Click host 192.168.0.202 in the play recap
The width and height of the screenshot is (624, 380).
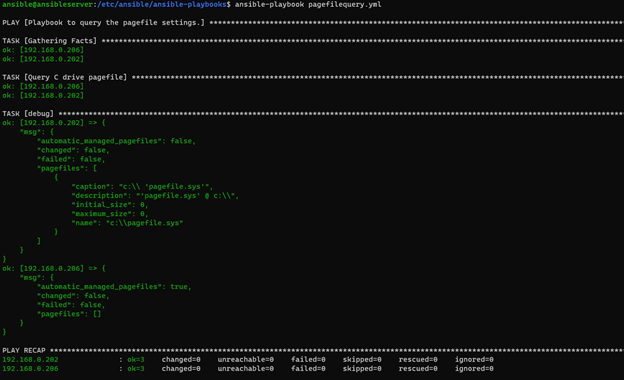[30, 360]
